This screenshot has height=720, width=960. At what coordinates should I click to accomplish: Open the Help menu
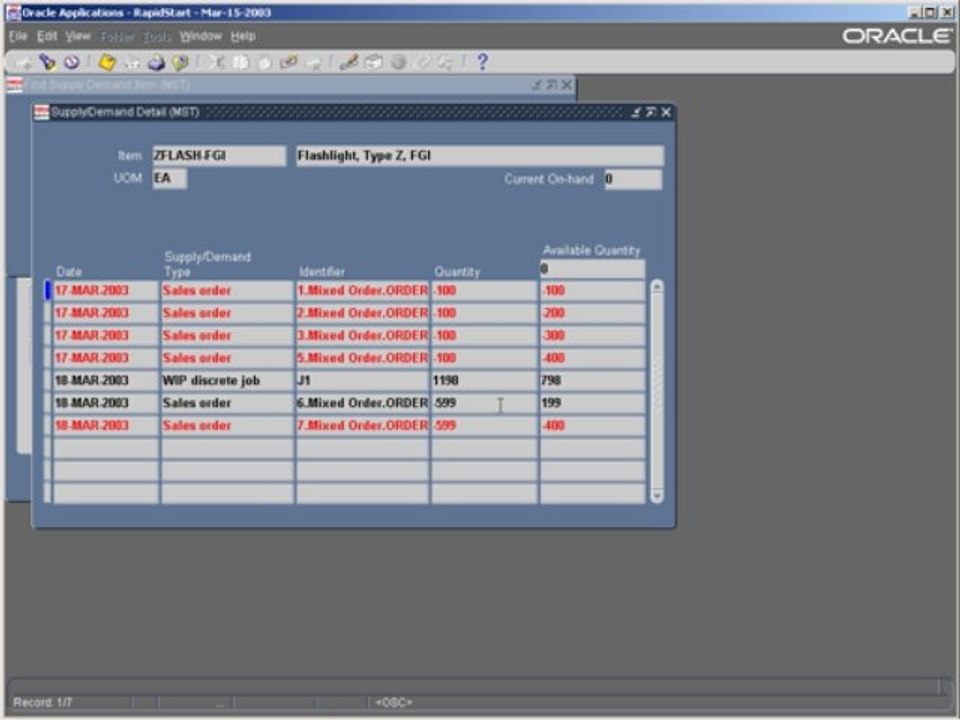[x=243, y=36]
